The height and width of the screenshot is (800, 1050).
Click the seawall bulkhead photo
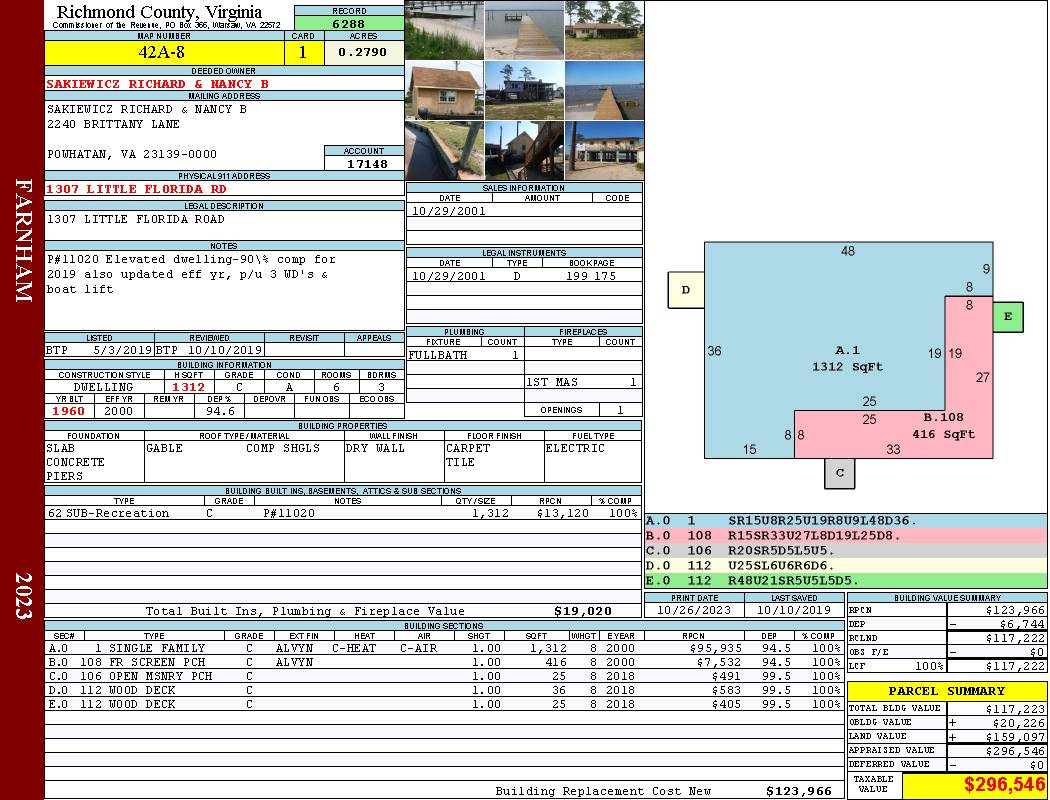[x=444, y=150]
